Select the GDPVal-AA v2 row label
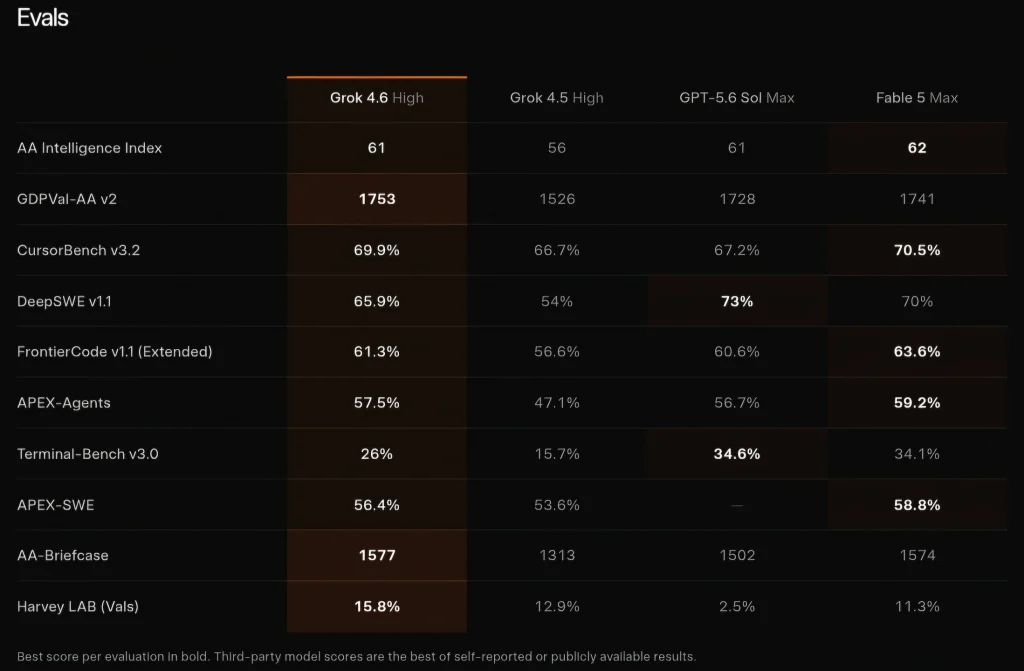The image size is (1024, 671). (x=67, y=199)
